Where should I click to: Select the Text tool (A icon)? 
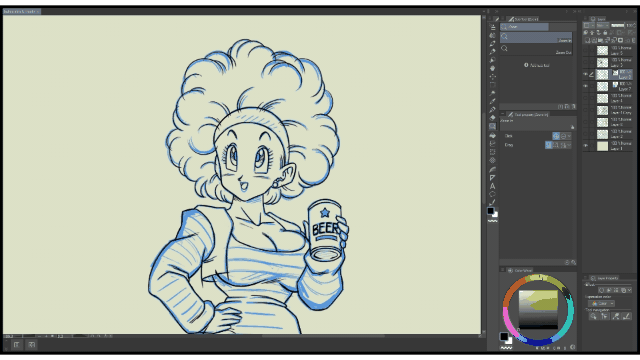click(493, 186)
